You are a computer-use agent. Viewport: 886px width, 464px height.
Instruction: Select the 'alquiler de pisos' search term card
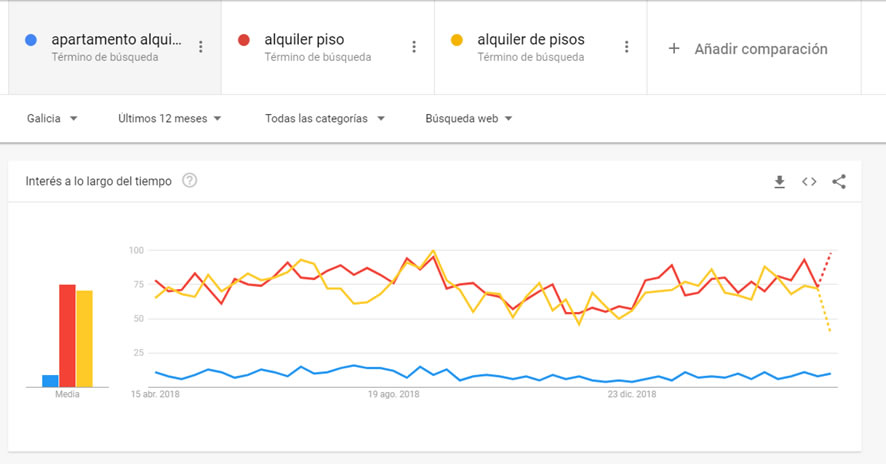click(541, 47)
